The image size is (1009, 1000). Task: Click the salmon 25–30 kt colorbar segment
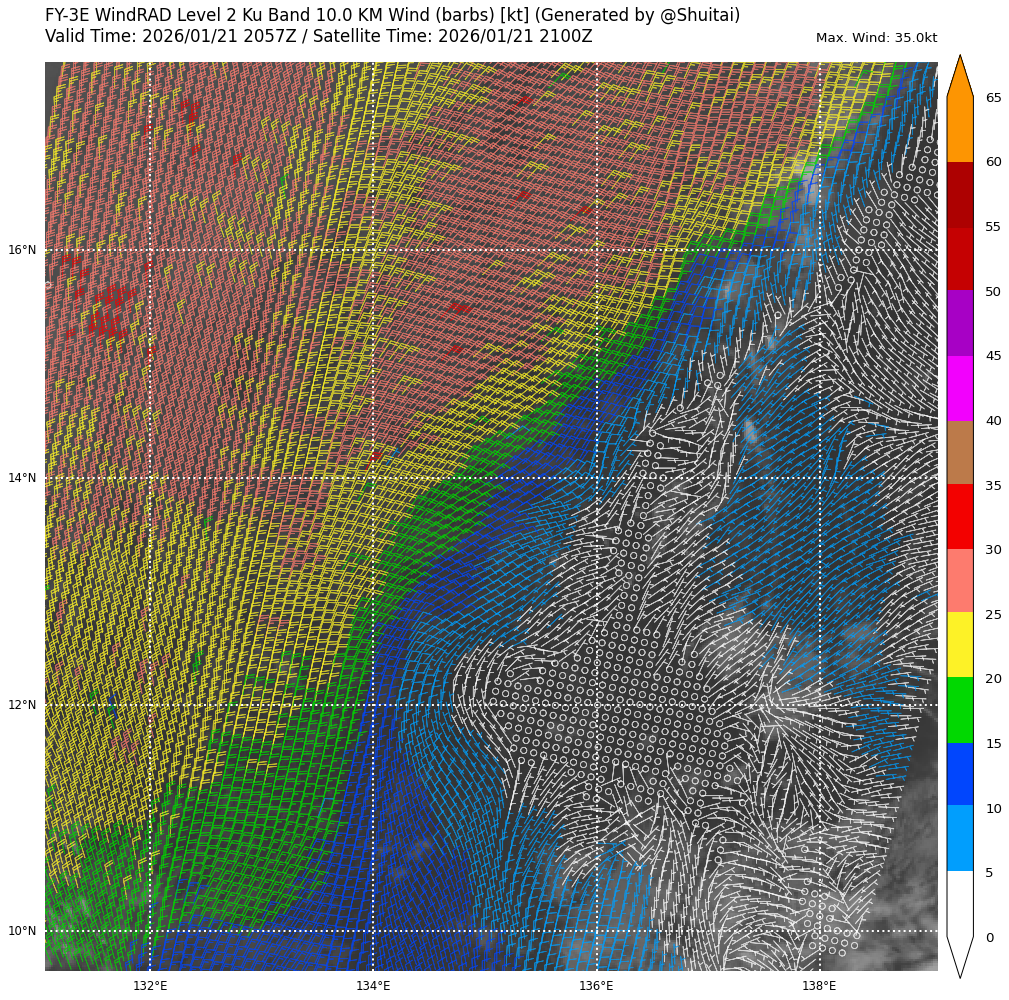(959, 581)
